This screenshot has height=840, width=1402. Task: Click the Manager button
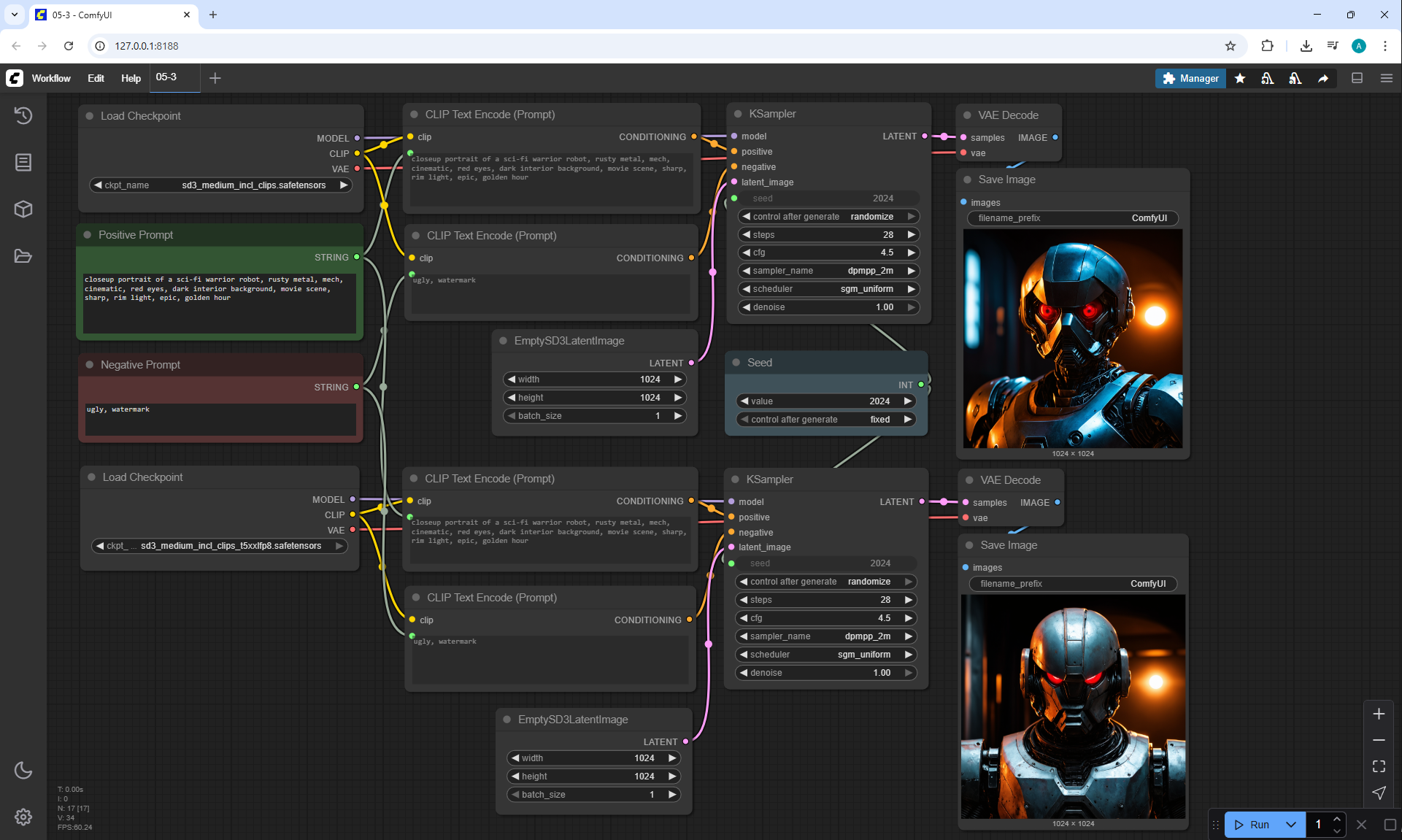1190,78
